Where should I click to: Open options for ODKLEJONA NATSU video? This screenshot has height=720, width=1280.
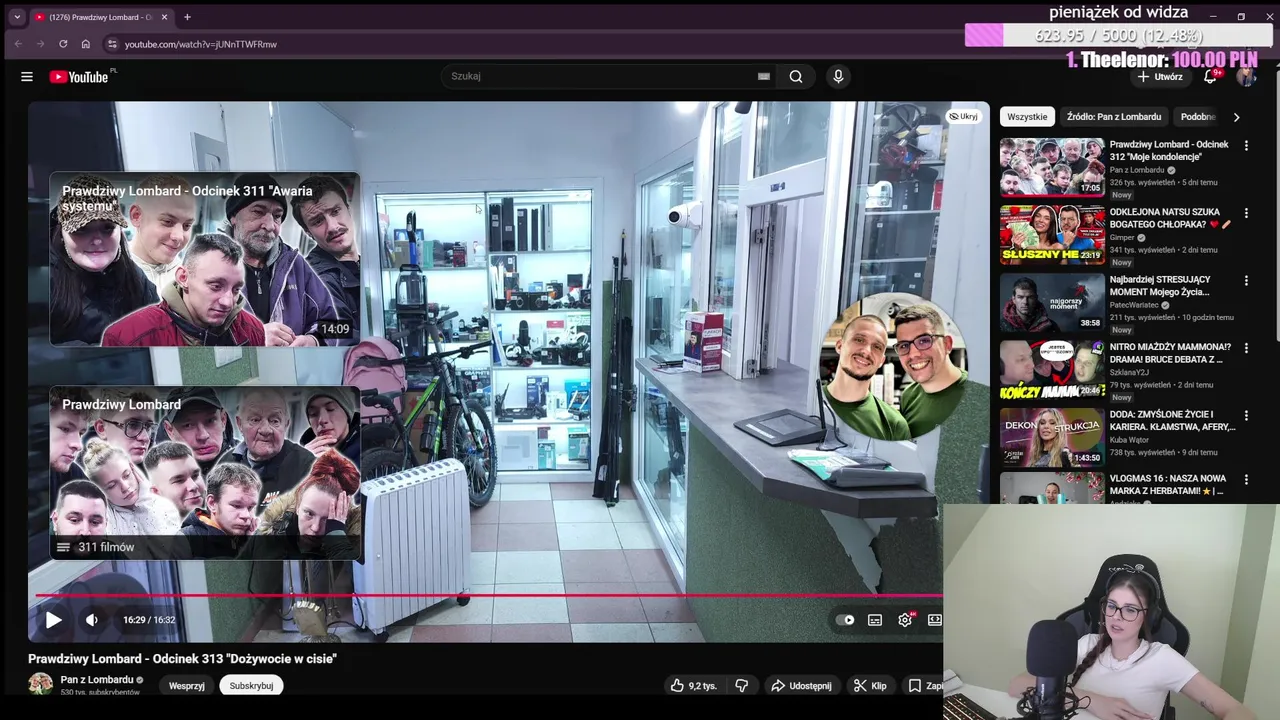(1246, 214)
